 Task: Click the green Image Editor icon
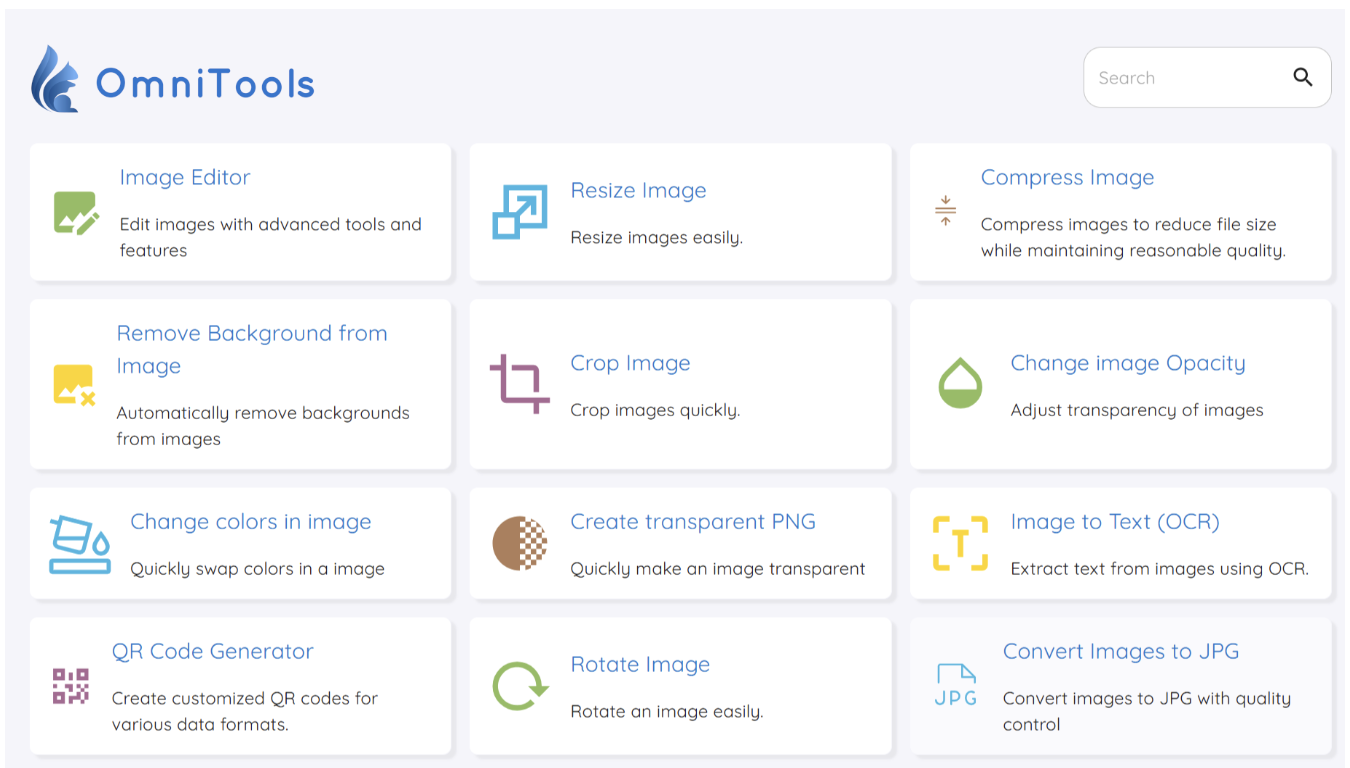76,213
